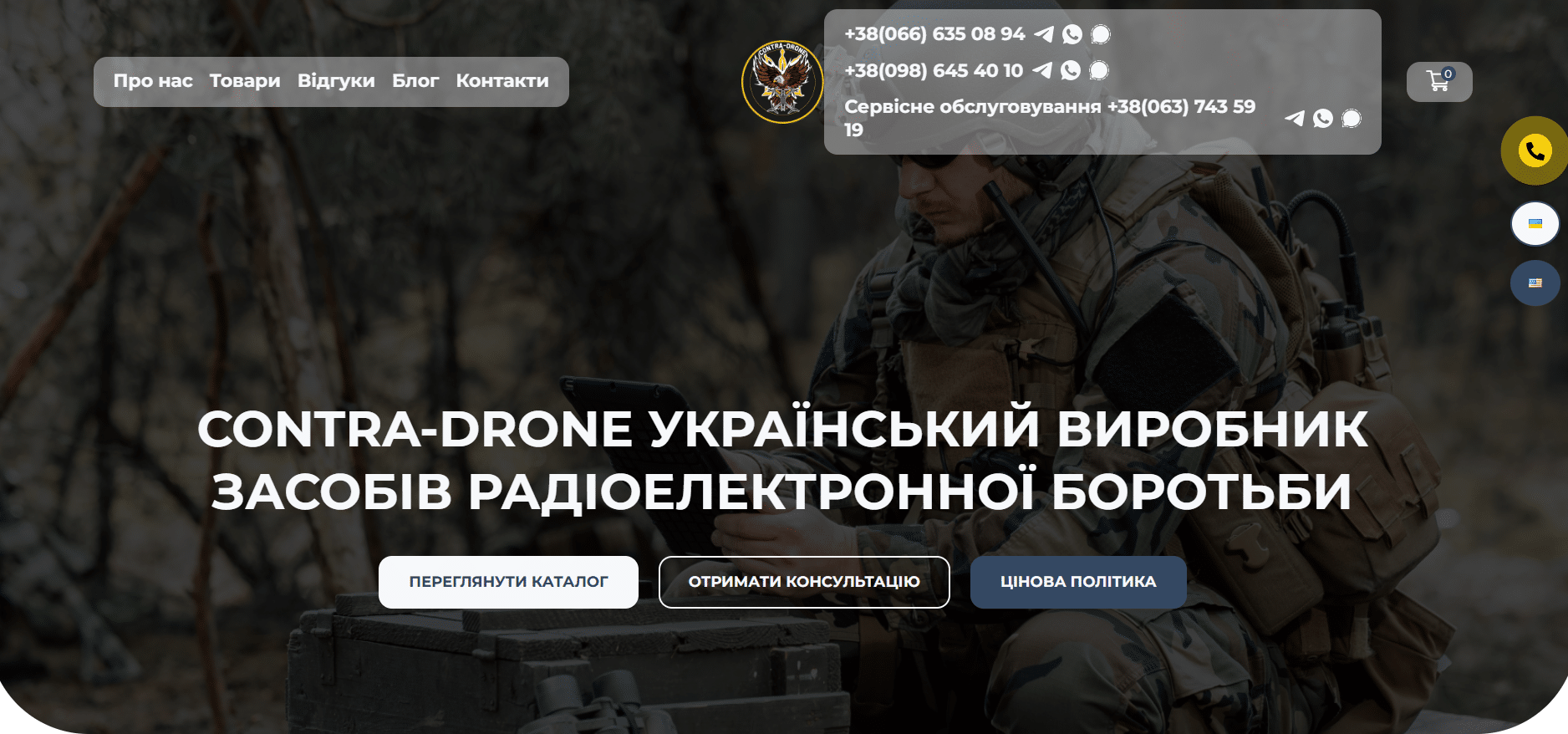This screenshot has width=1568, height=734.
Task: Click the Contra-Drone eagle logo
Action: click(x=782, y=82)
